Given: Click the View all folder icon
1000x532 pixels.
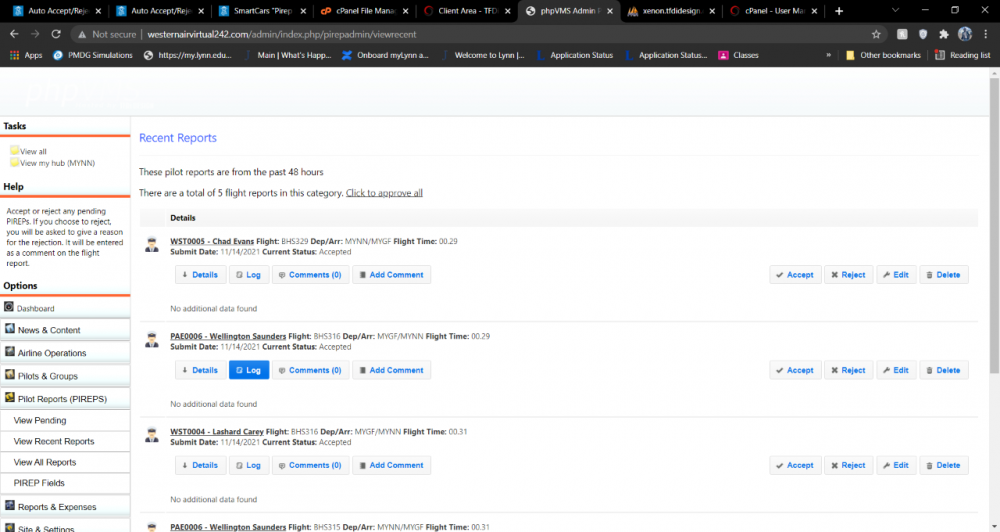Looking at the screenshot, I should point(14,151).
